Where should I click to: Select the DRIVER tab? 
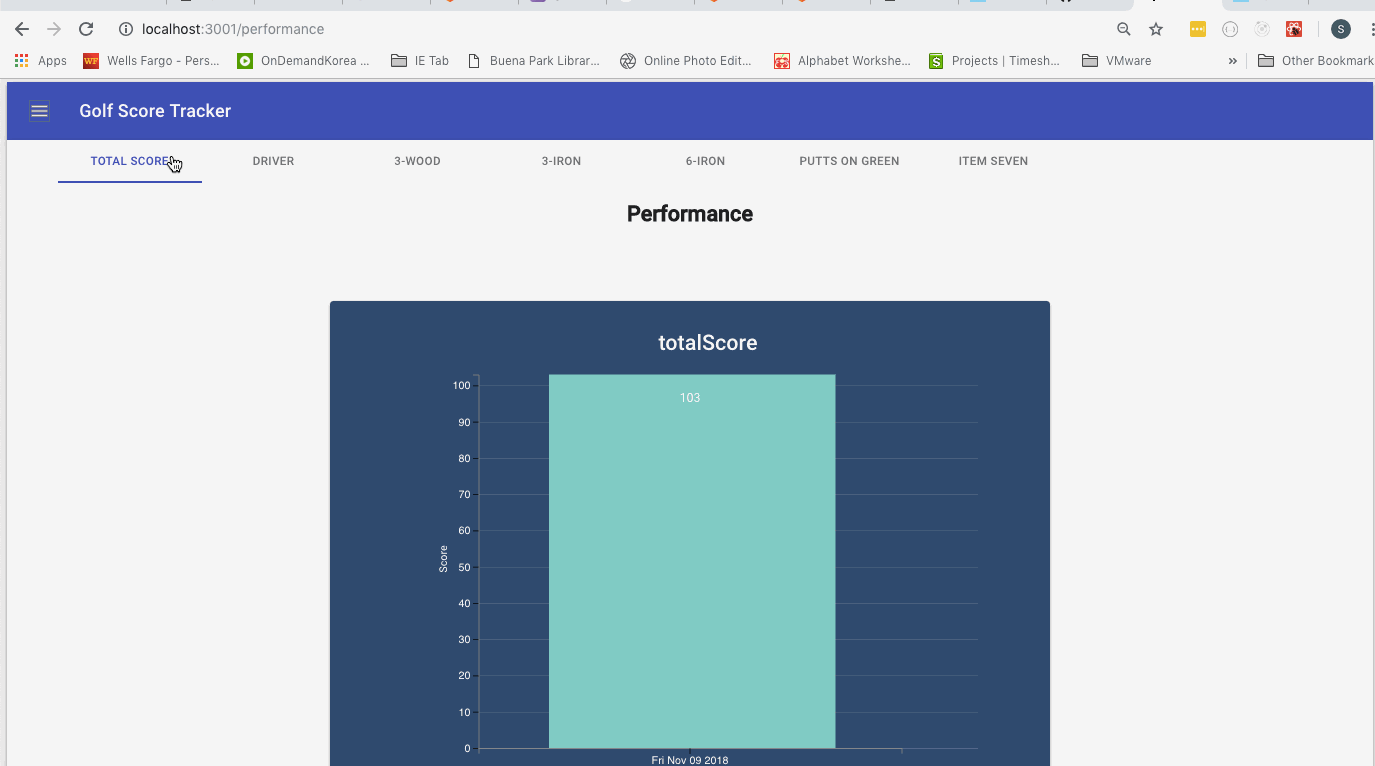273,161
